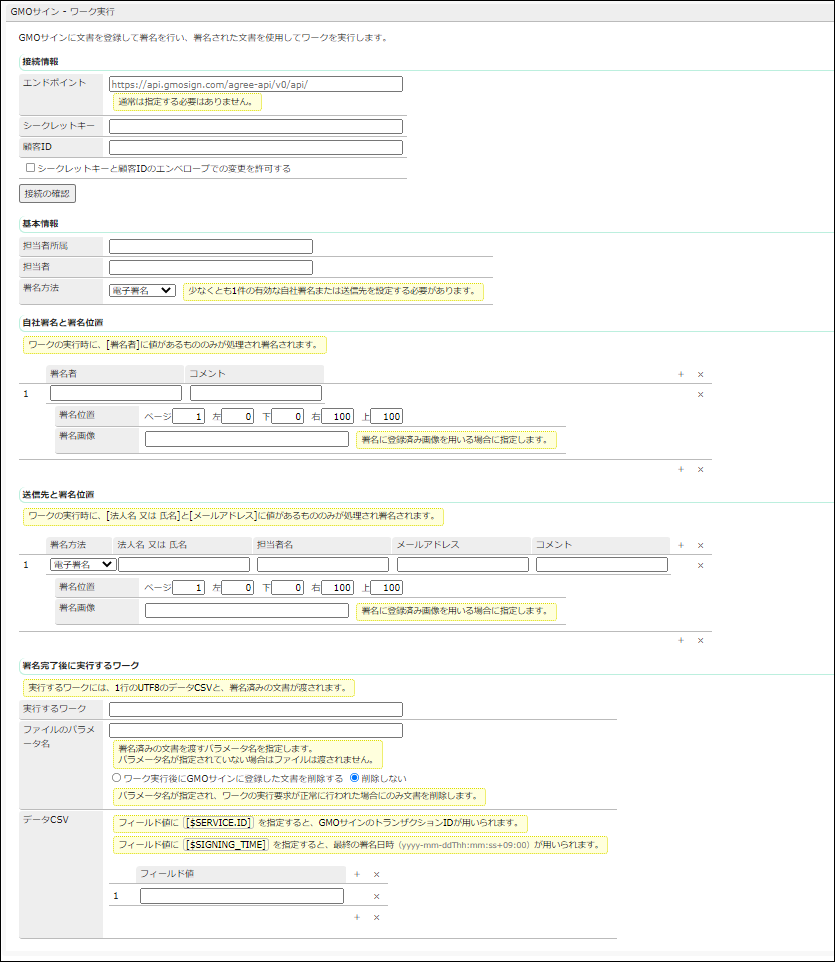Click the + icon below the データCSV field list
The height and width of the screenshot is (962, 835).
tap(356, 916)
